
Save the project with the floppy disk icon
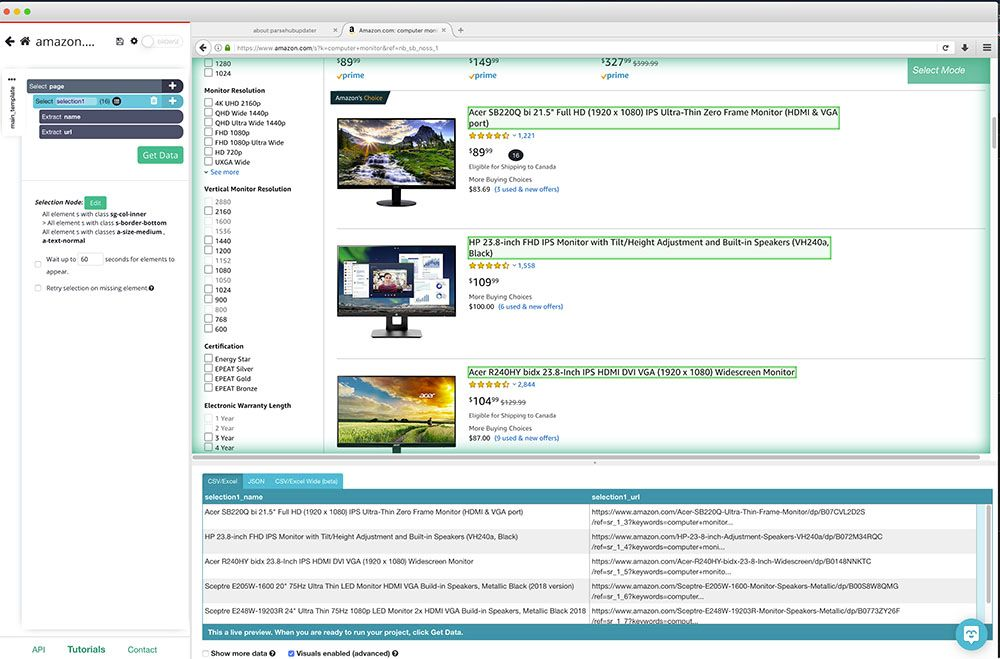119,41
